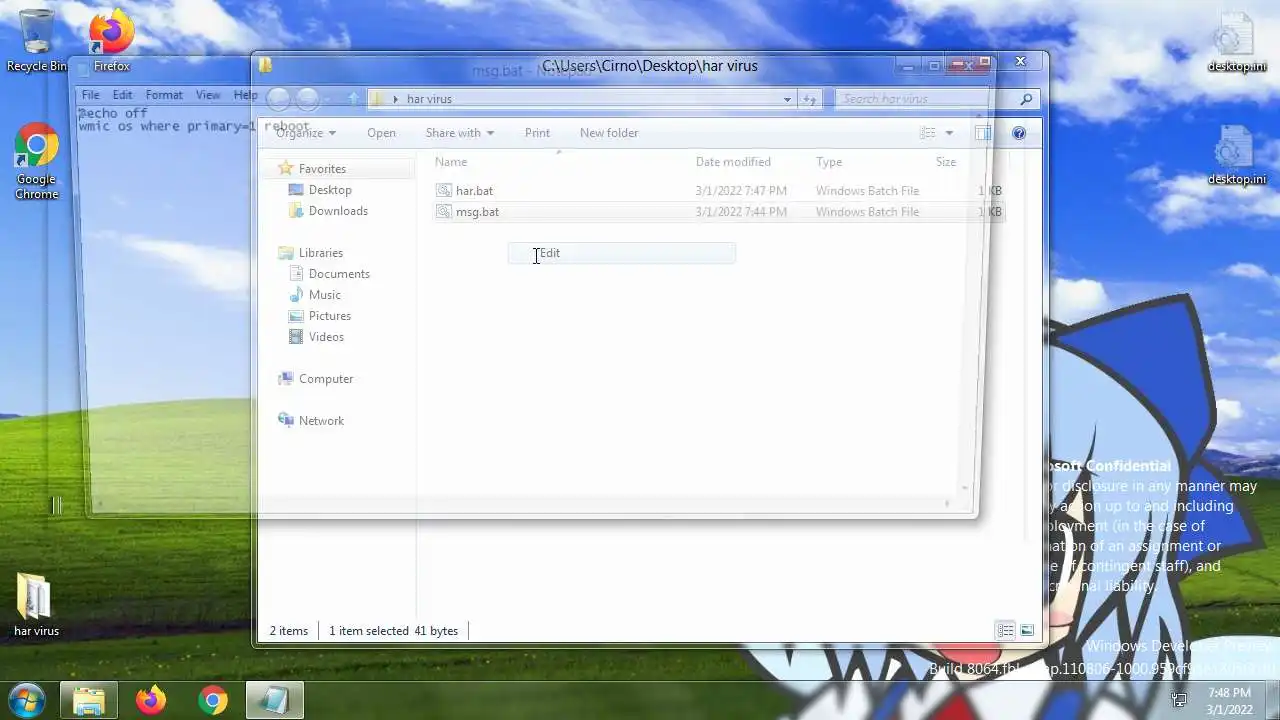Click the har virus address bar path

click(x=429, y=99)
